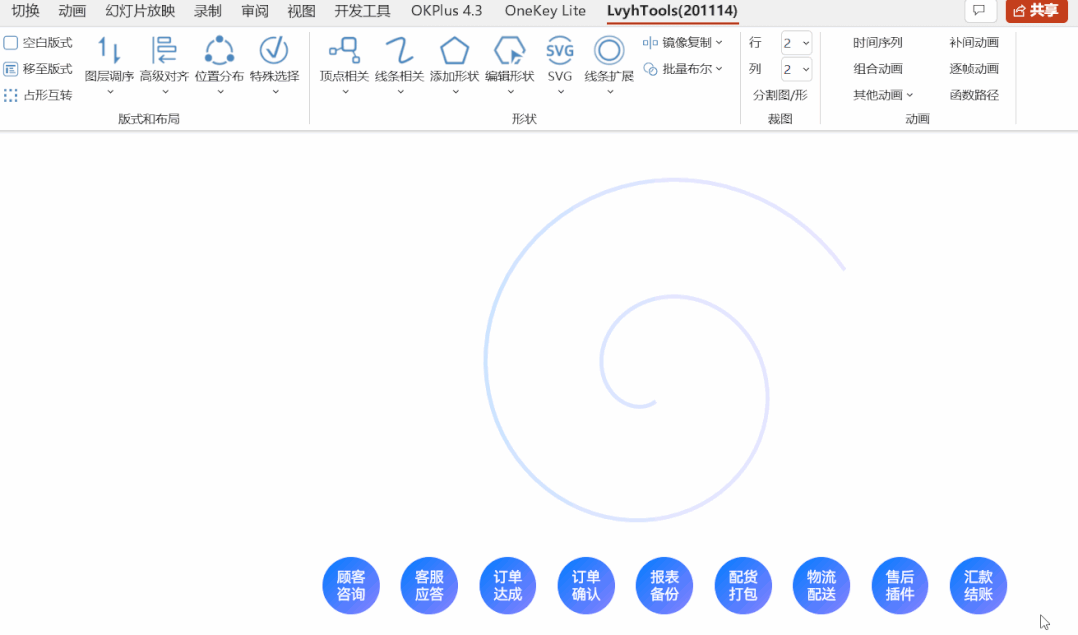
Task: Expand the 编辑形状 dropdown arrow
Action: tap(510, 92)
